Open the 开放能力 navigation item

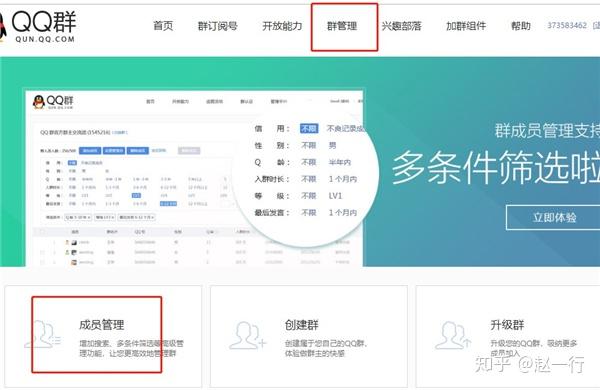coord(282,26)
